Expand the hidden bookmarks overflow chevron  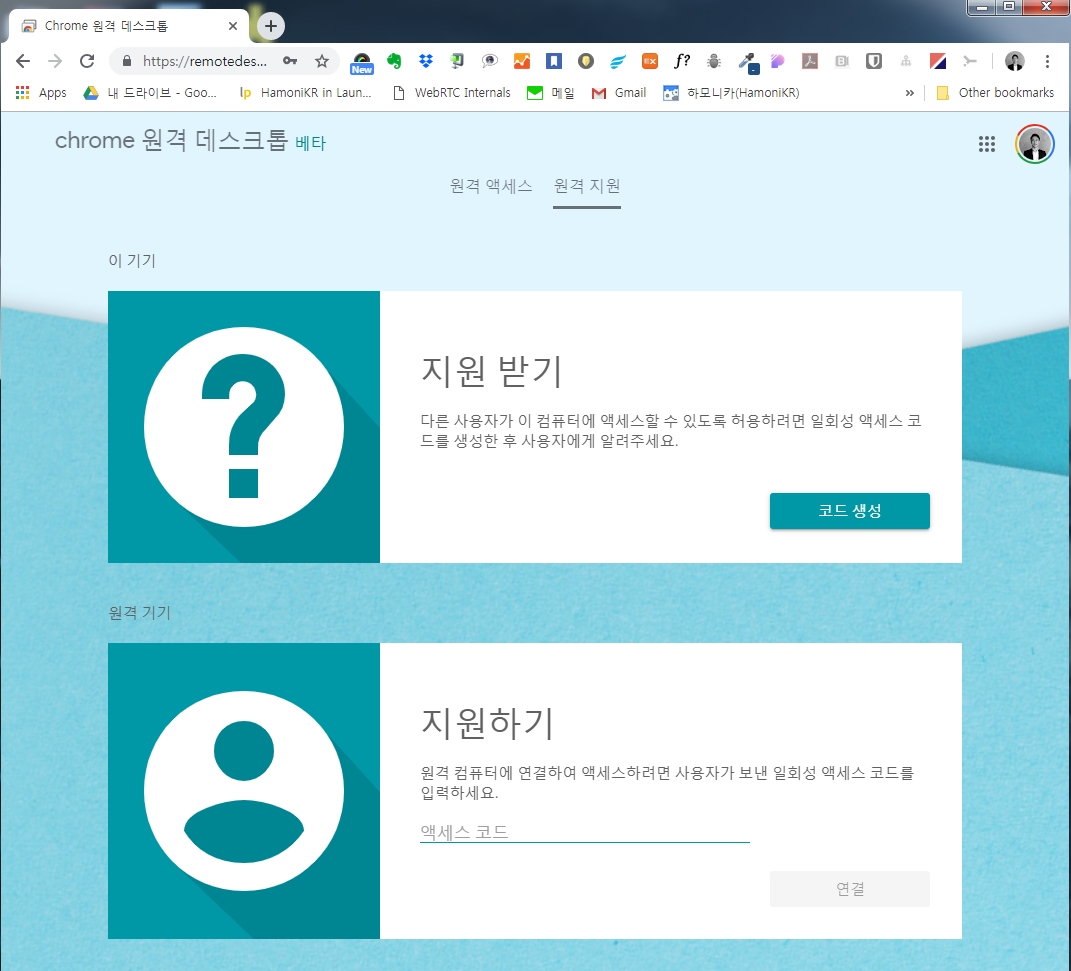coord(909,93)
